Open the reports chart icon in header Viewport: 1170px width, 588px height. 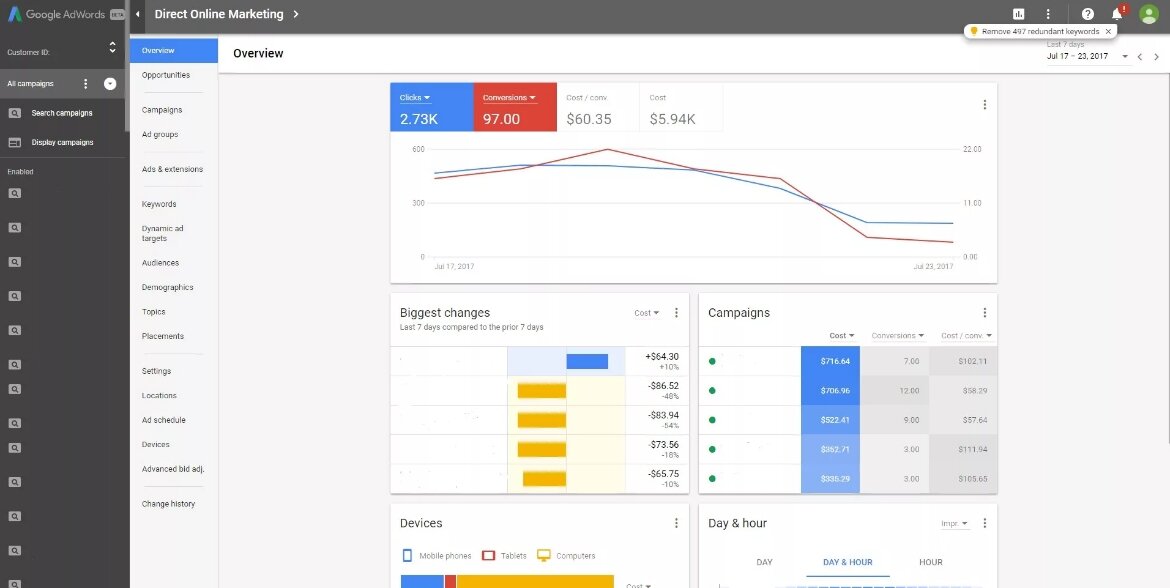point(1019,14)
